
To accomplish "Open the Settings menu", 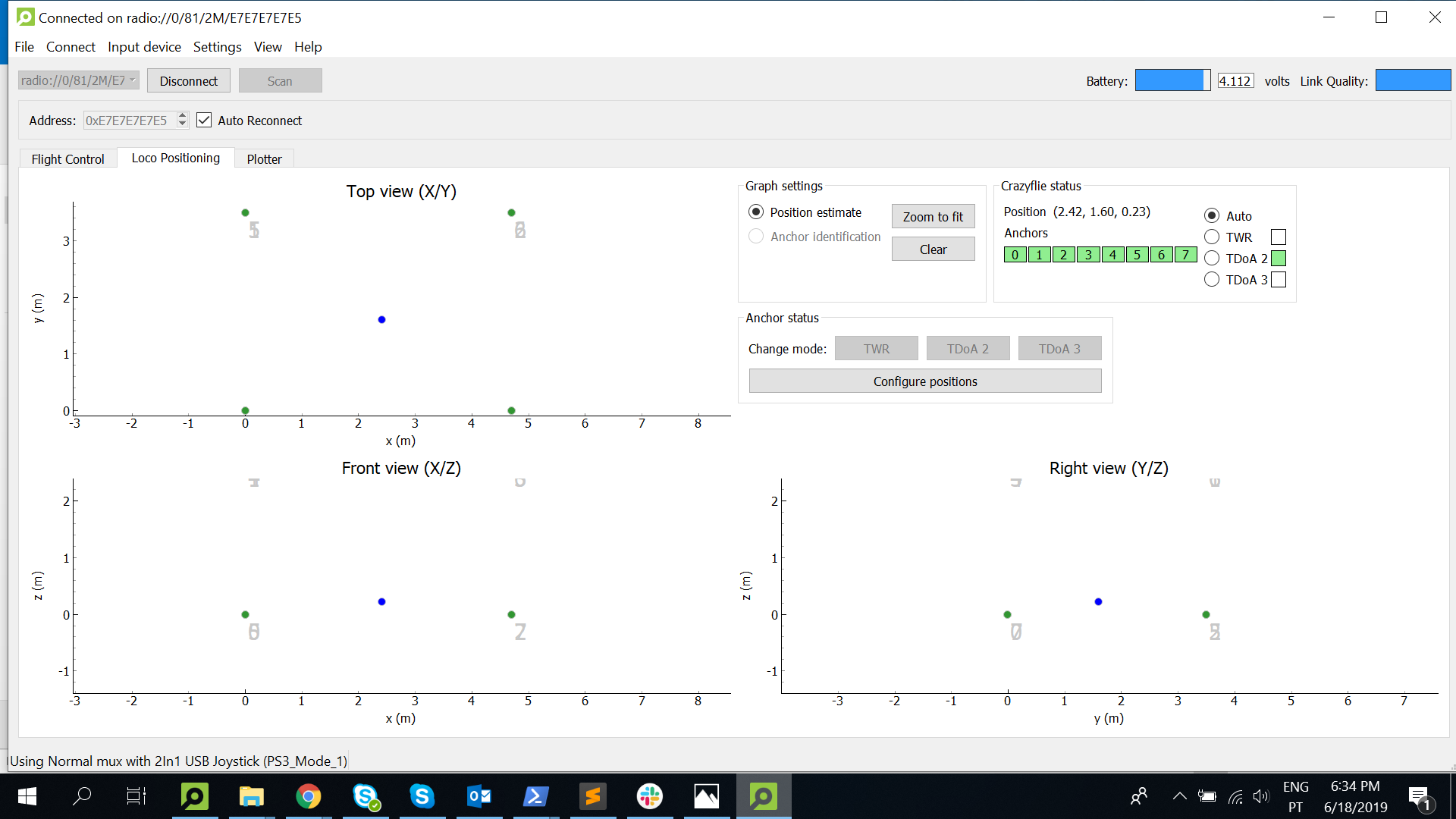I will (217, 47).
